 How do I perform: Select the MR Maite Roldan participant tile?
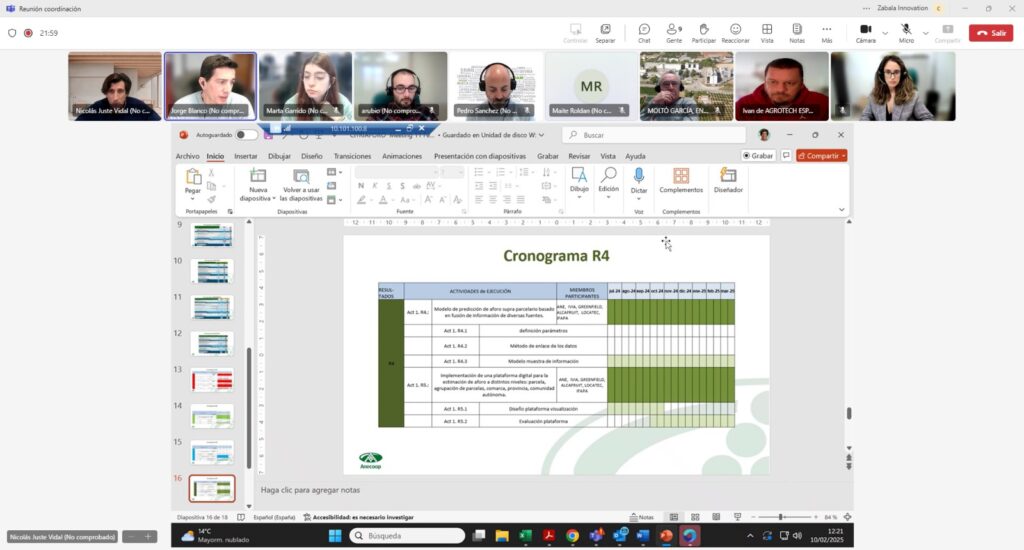(591, 86)
